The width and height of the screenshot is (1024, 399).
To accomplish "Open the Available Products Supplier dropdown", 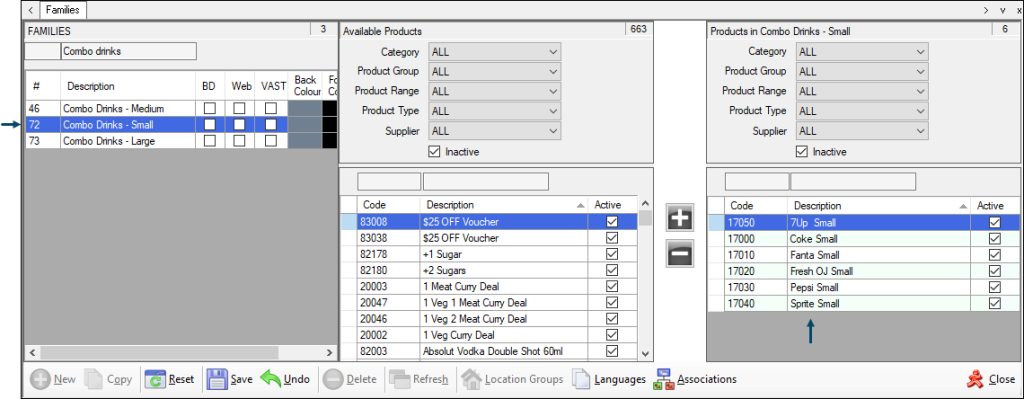I will pos(494,131).
